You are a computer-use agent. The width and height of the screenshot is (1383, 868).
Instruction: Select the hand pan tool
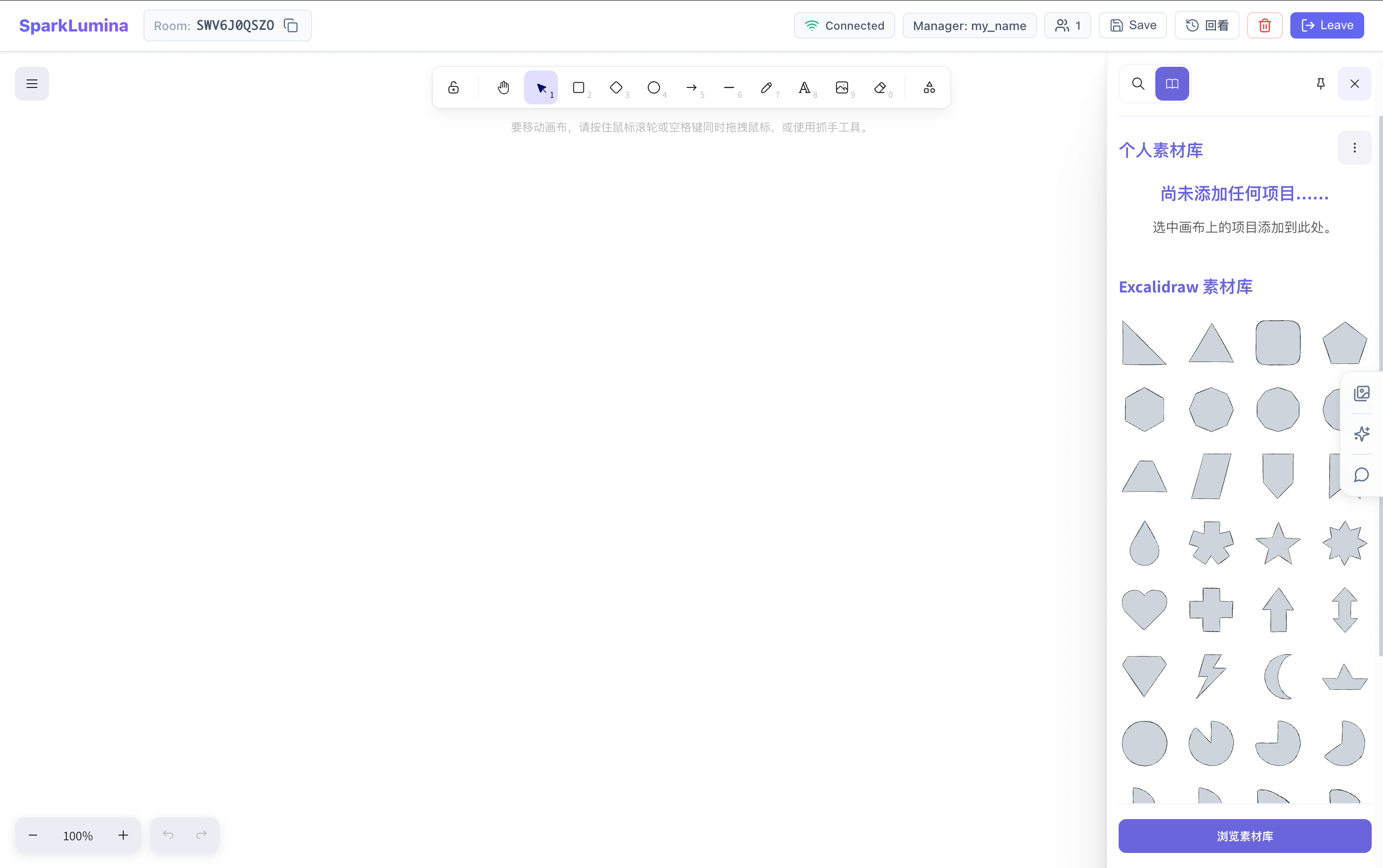pyautogui.click(x=503, y=87)
